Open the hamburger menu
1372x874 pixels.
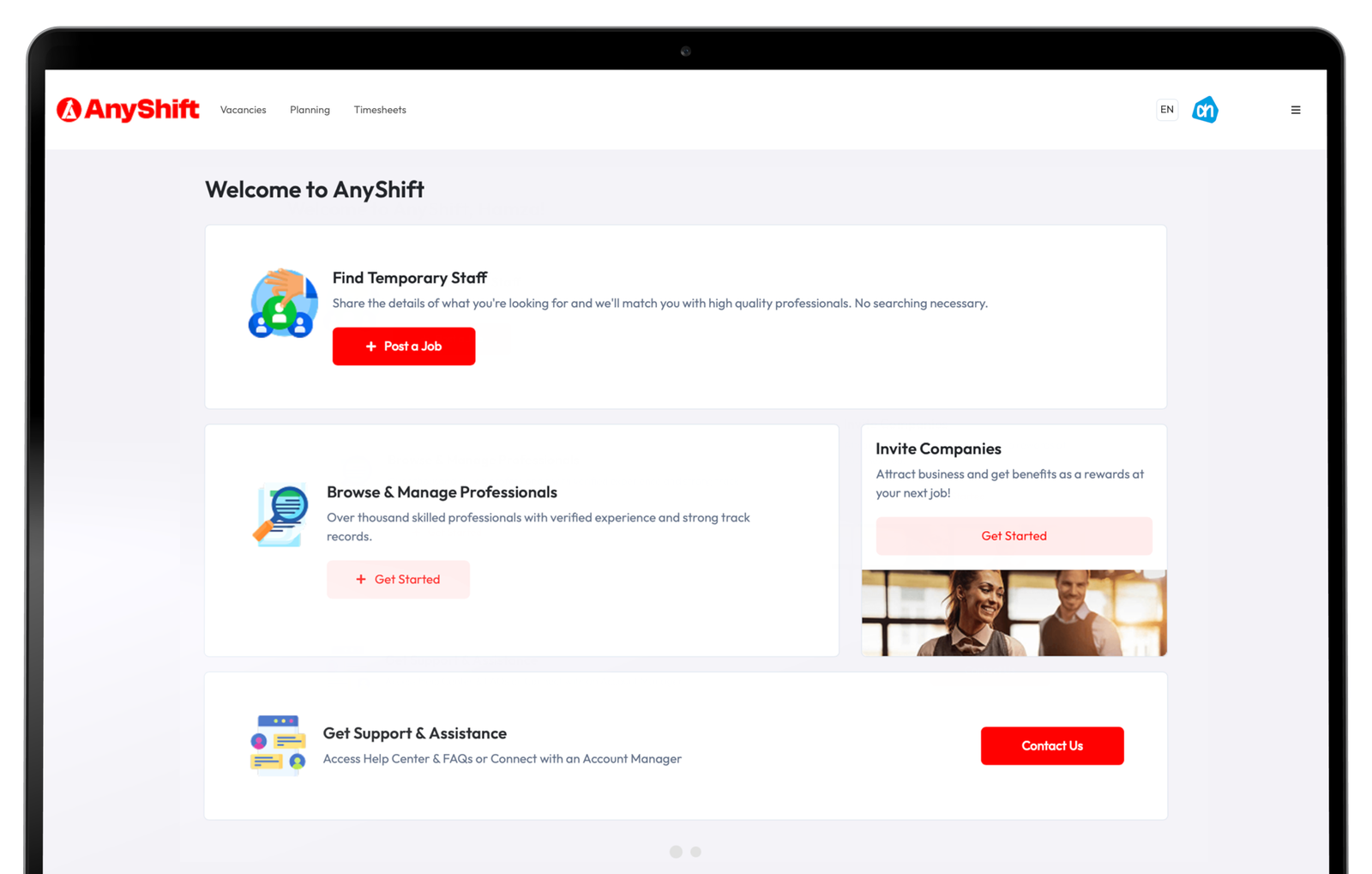[x=1296, y=109]
